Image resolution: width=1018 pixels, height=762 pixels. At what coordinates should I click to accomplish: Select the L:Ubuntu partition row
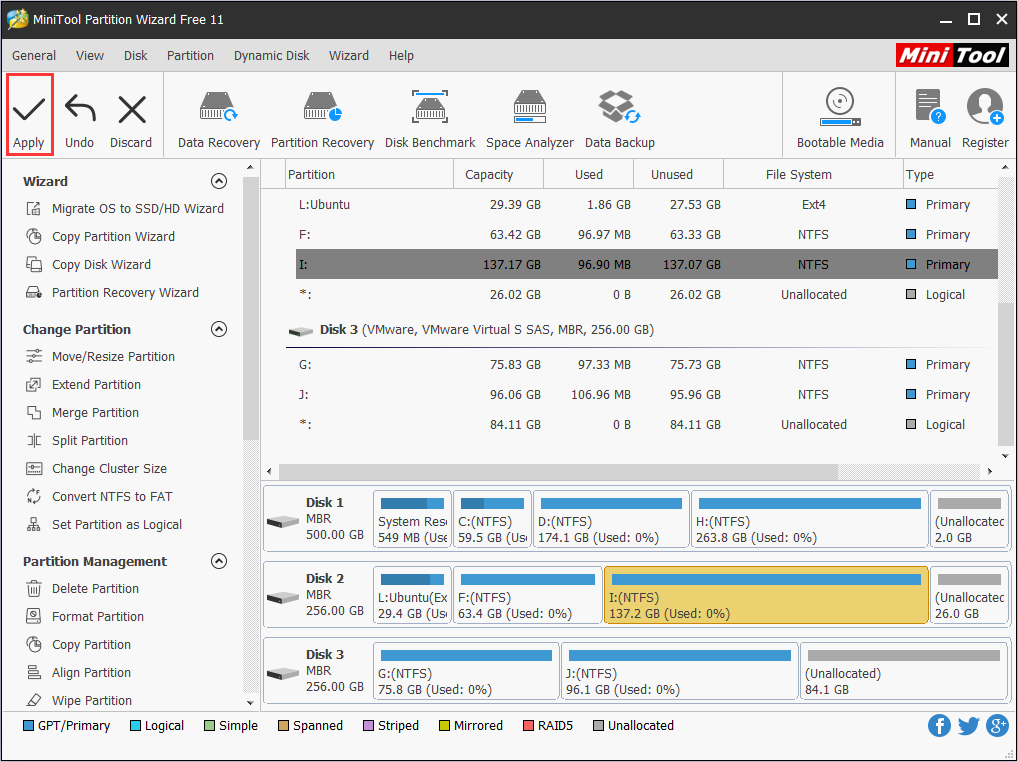click(647, 204)
